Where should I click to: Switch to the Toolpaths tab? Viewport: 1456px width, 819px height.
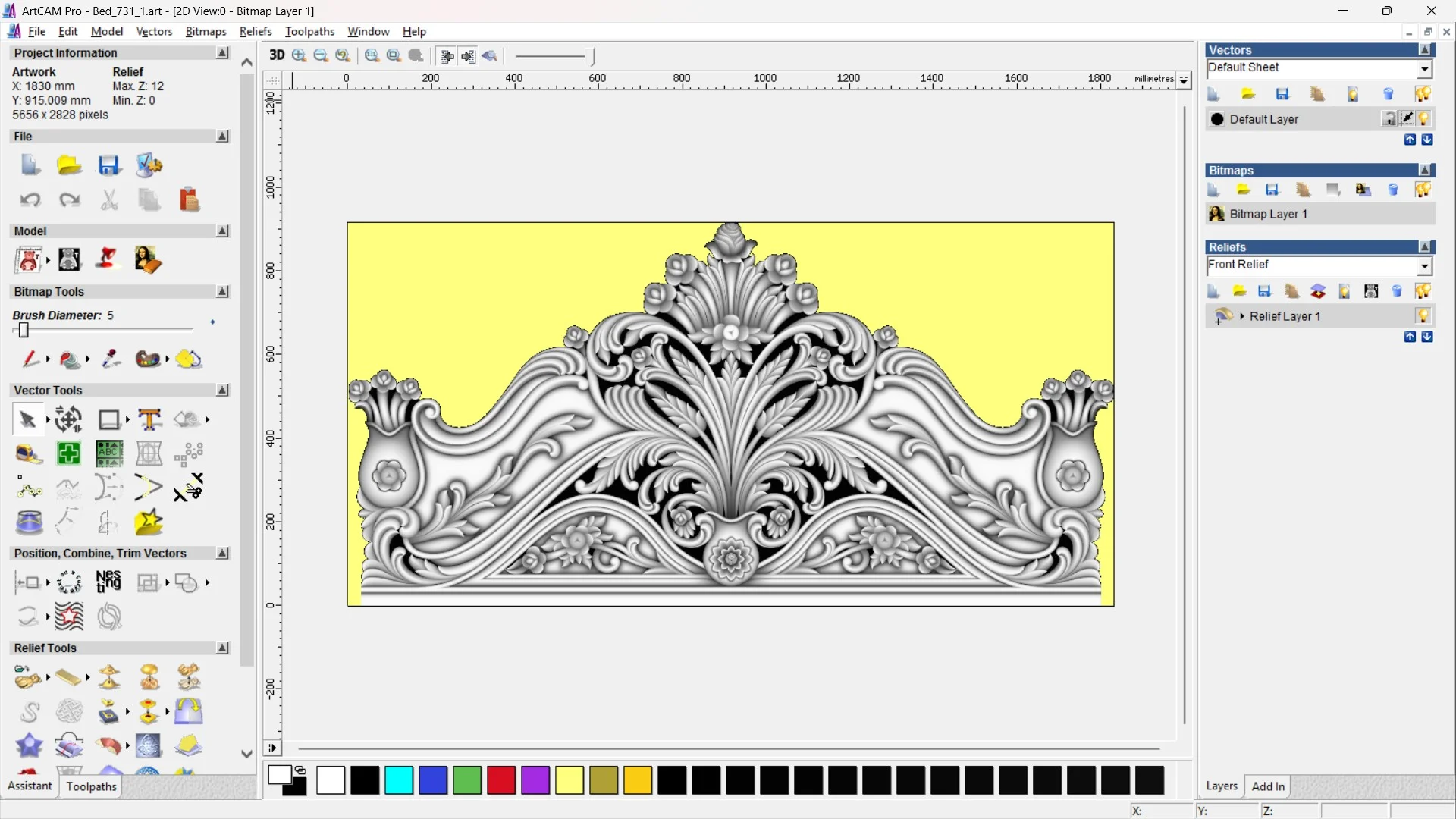pos(91,786)
